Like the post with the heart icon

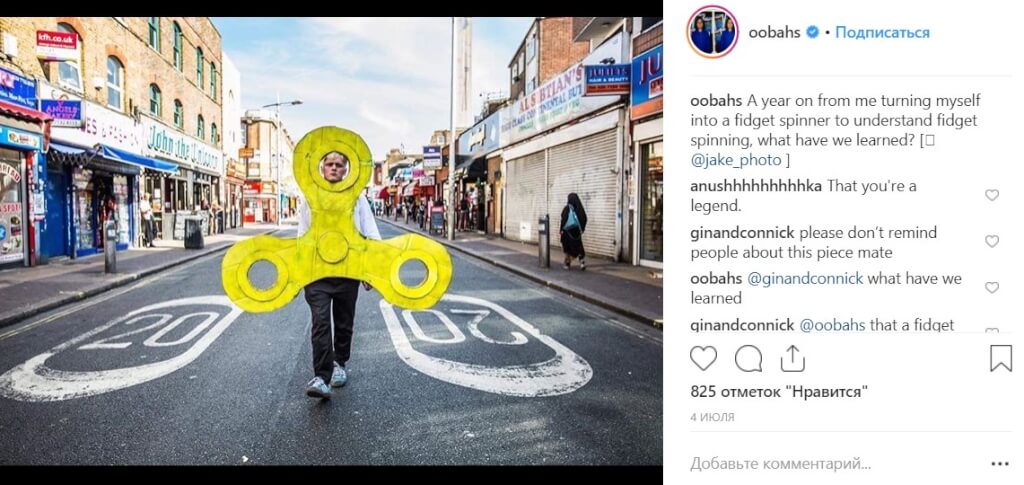[x=703, y=358]
